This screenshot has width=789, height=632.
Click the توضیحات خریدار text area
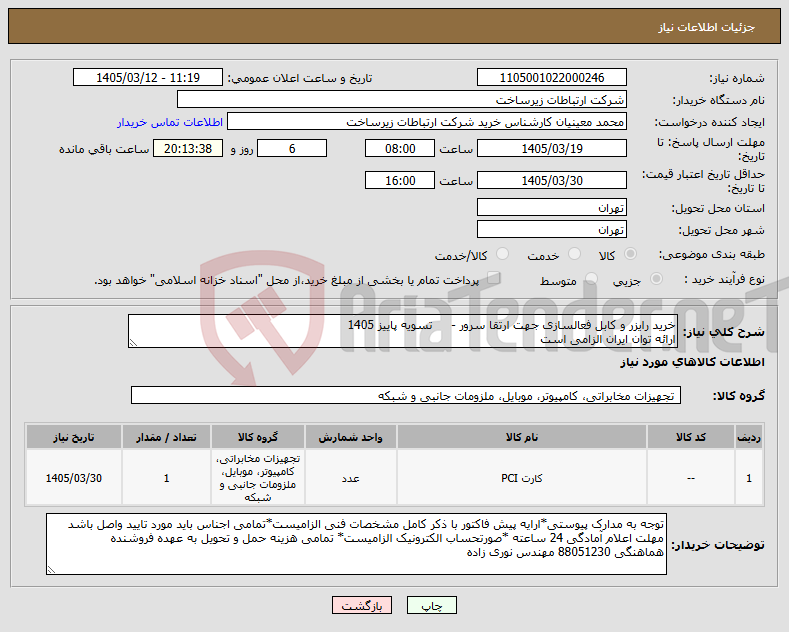click(356, 544)
